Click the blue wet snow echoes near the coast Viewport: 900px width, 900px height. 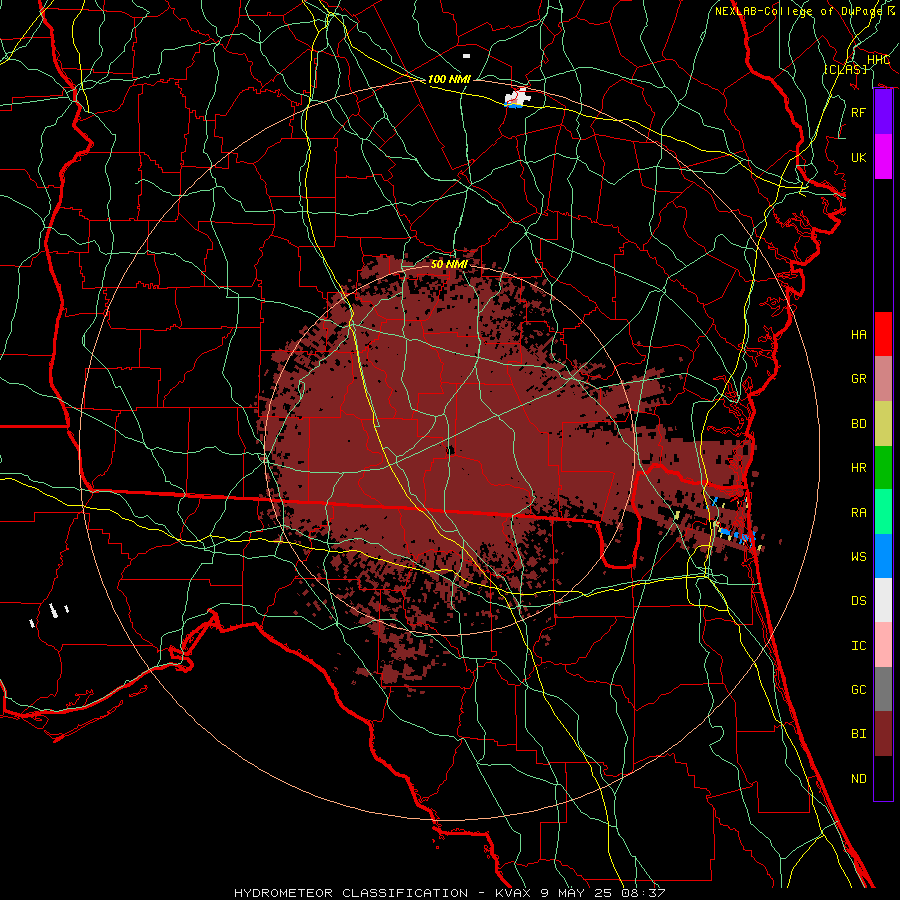pos(736,535)
